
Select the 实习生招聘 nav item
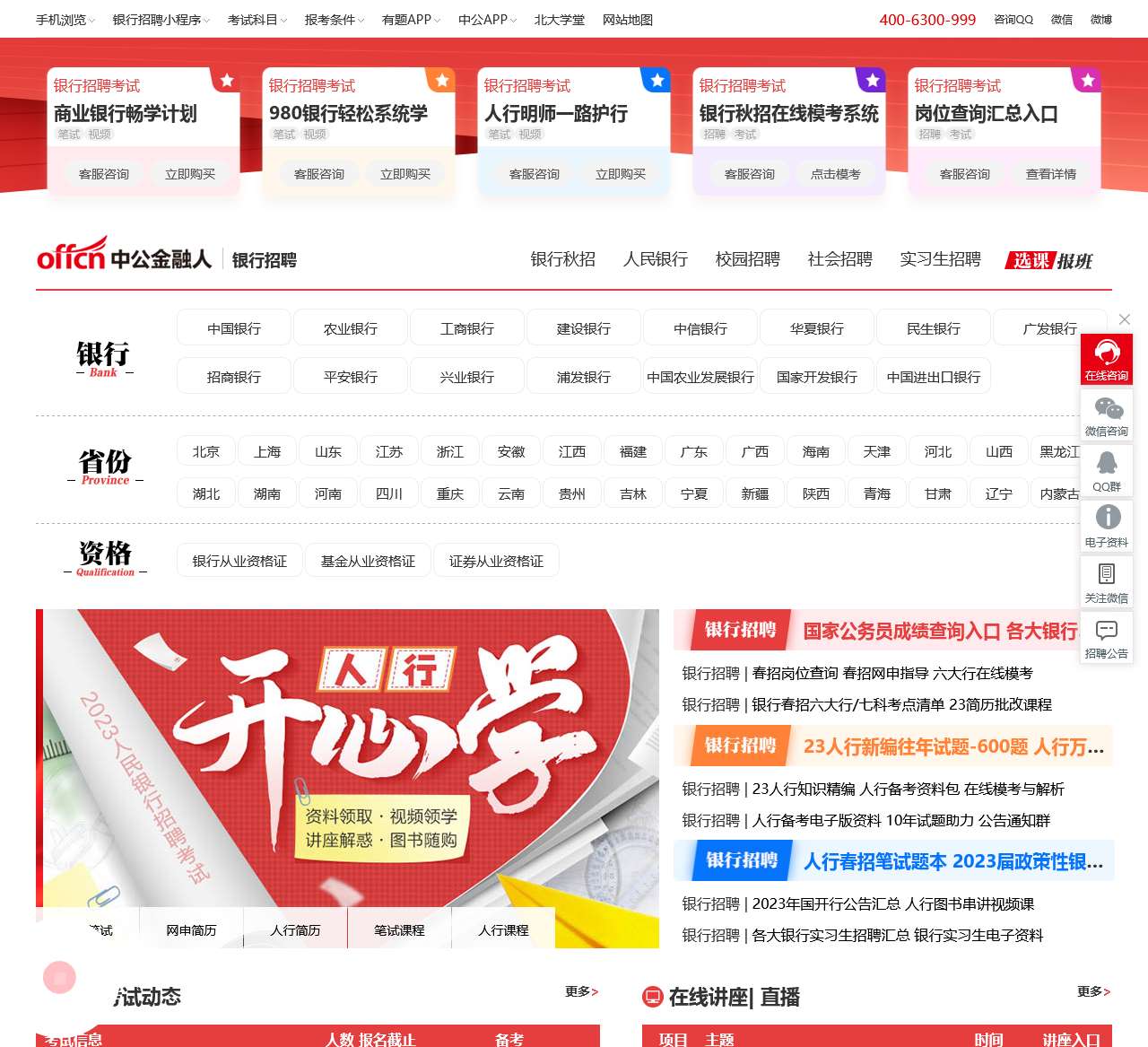[x=941, y=259]
